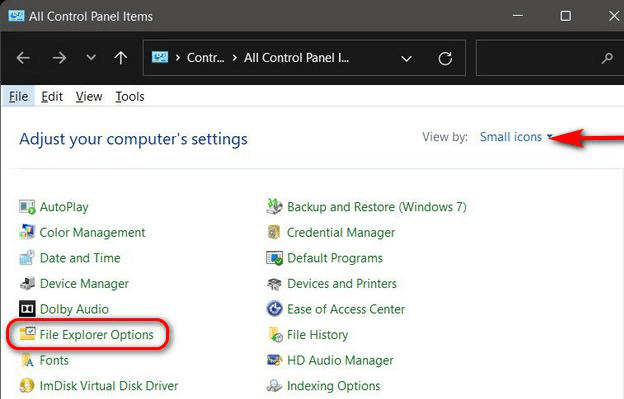This screenshot has width=624, height=399.
Task: Open File Explorer Options link
Action: (96, 335)
